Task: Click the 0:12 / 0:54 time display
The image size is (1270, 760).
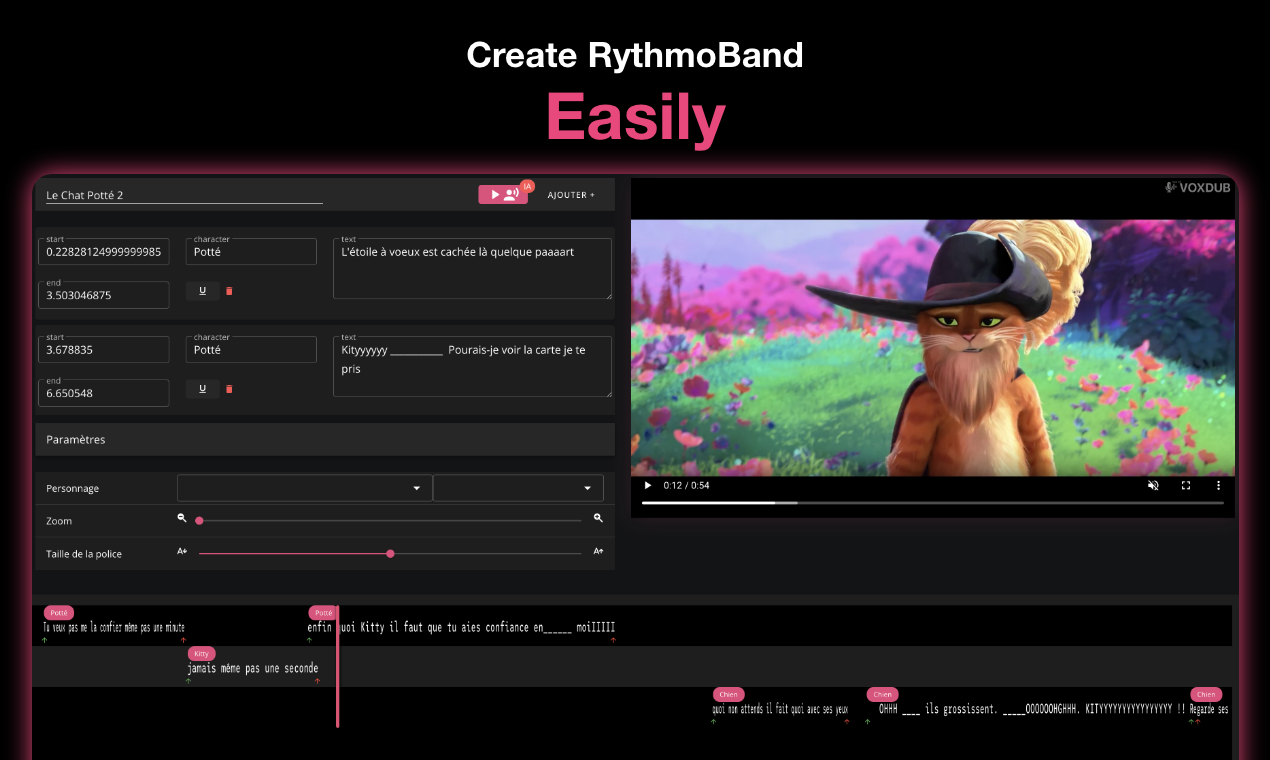Action: [x=687, y=485]
